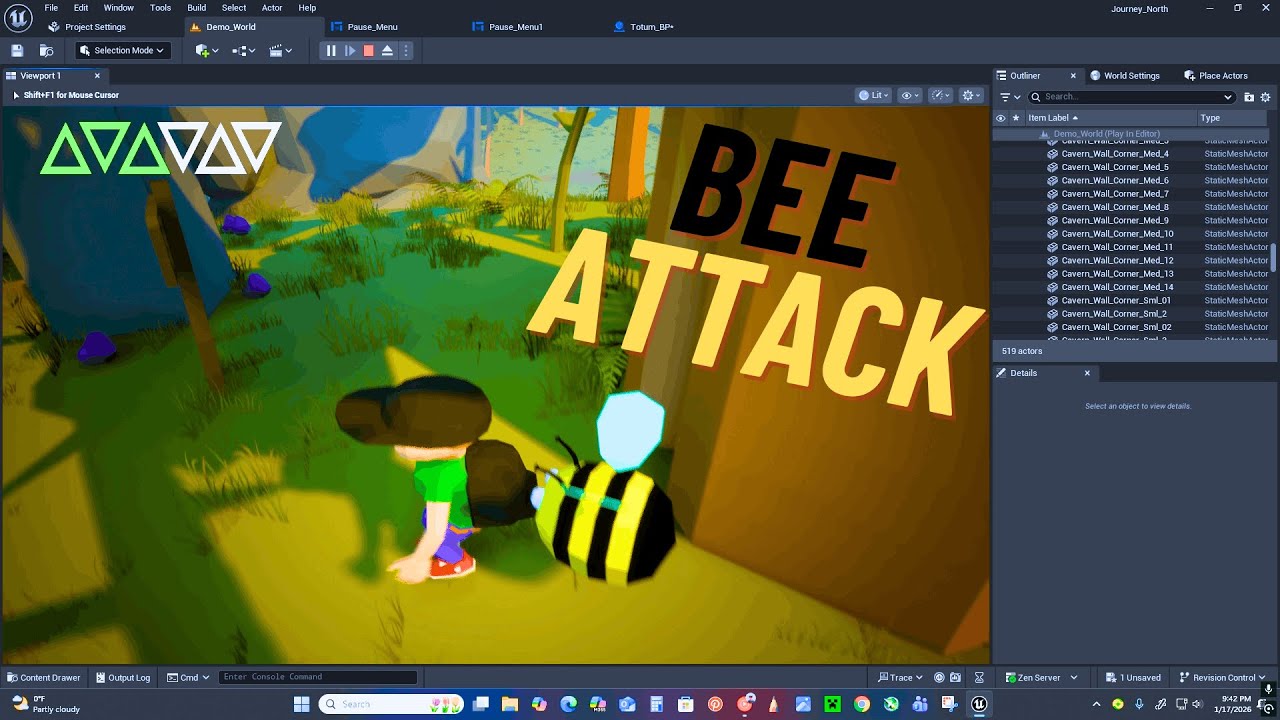Open the Outliner filter dropdown
1280x720 pixels.
click(1010, 97)
